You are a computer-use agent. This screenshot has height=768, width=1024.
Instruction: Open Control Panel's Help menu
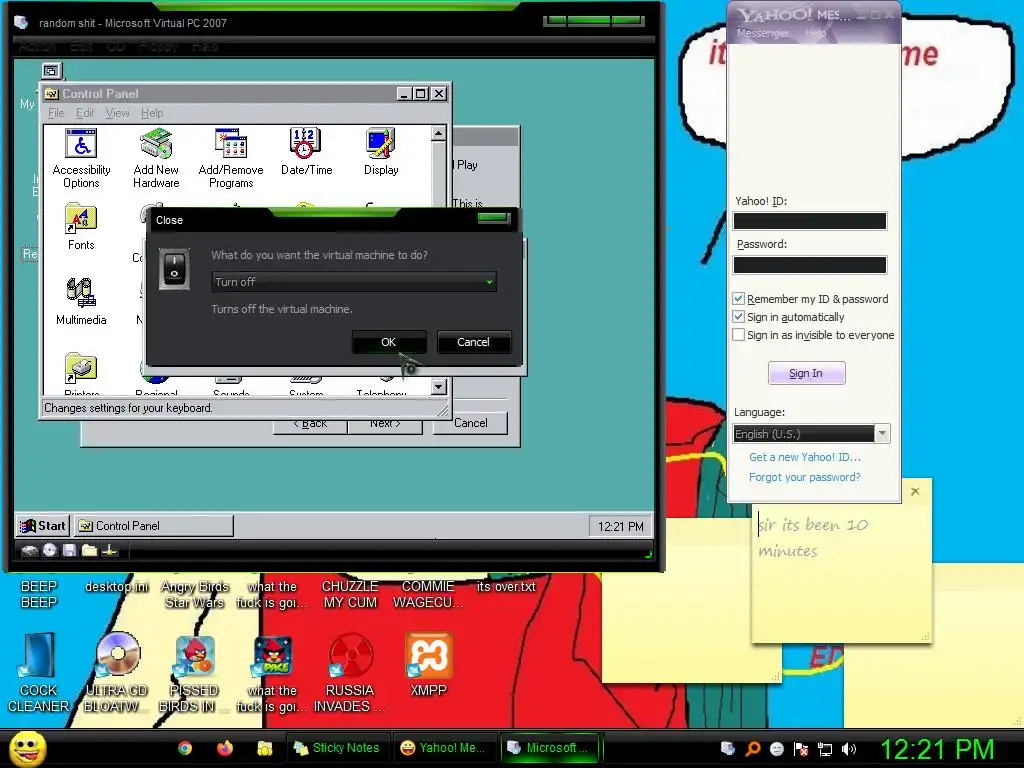(x=152, y=113)
